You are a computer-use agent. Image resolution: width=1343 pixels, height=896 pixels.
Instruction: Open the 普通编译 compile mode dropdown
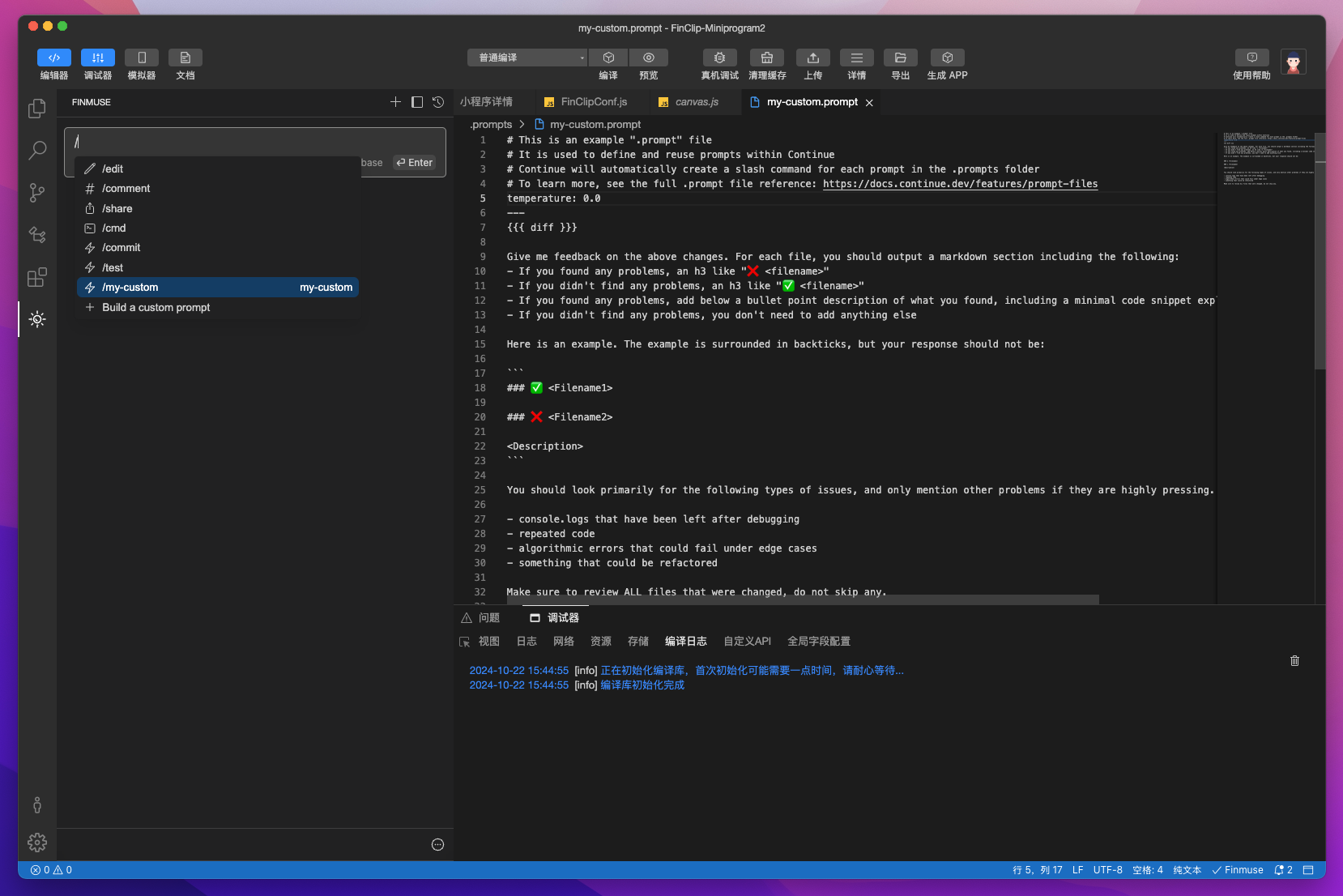pyautogui.click(x=527, y=58)
